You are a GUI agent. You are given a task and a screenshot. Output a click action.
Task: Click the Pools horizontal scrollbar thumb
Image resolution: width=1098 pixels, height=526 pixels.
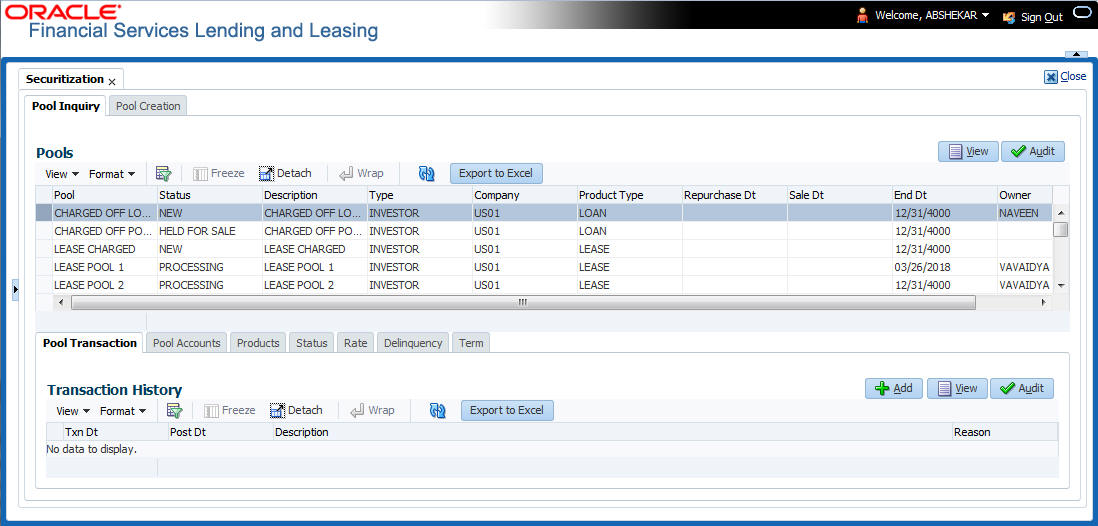pyautogui.click(x=523, y=303)
